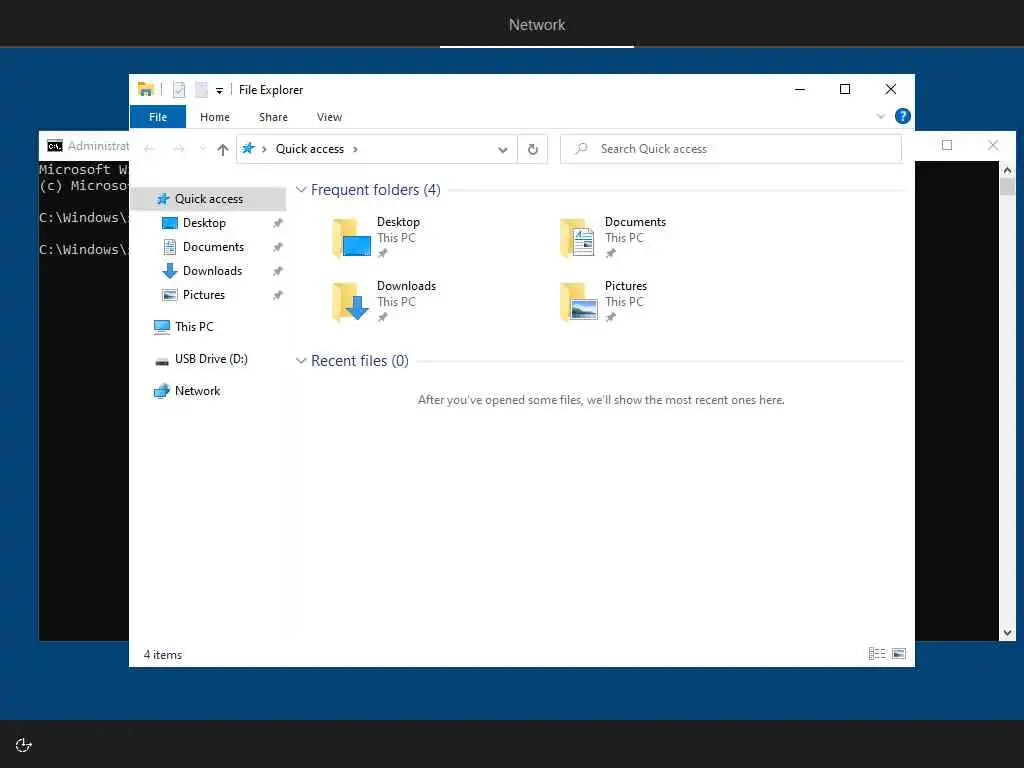Viewport: 1024px width, 768px height.
Task: Click Quick access breadcrumb in address bar
Action: click(310, 149)
